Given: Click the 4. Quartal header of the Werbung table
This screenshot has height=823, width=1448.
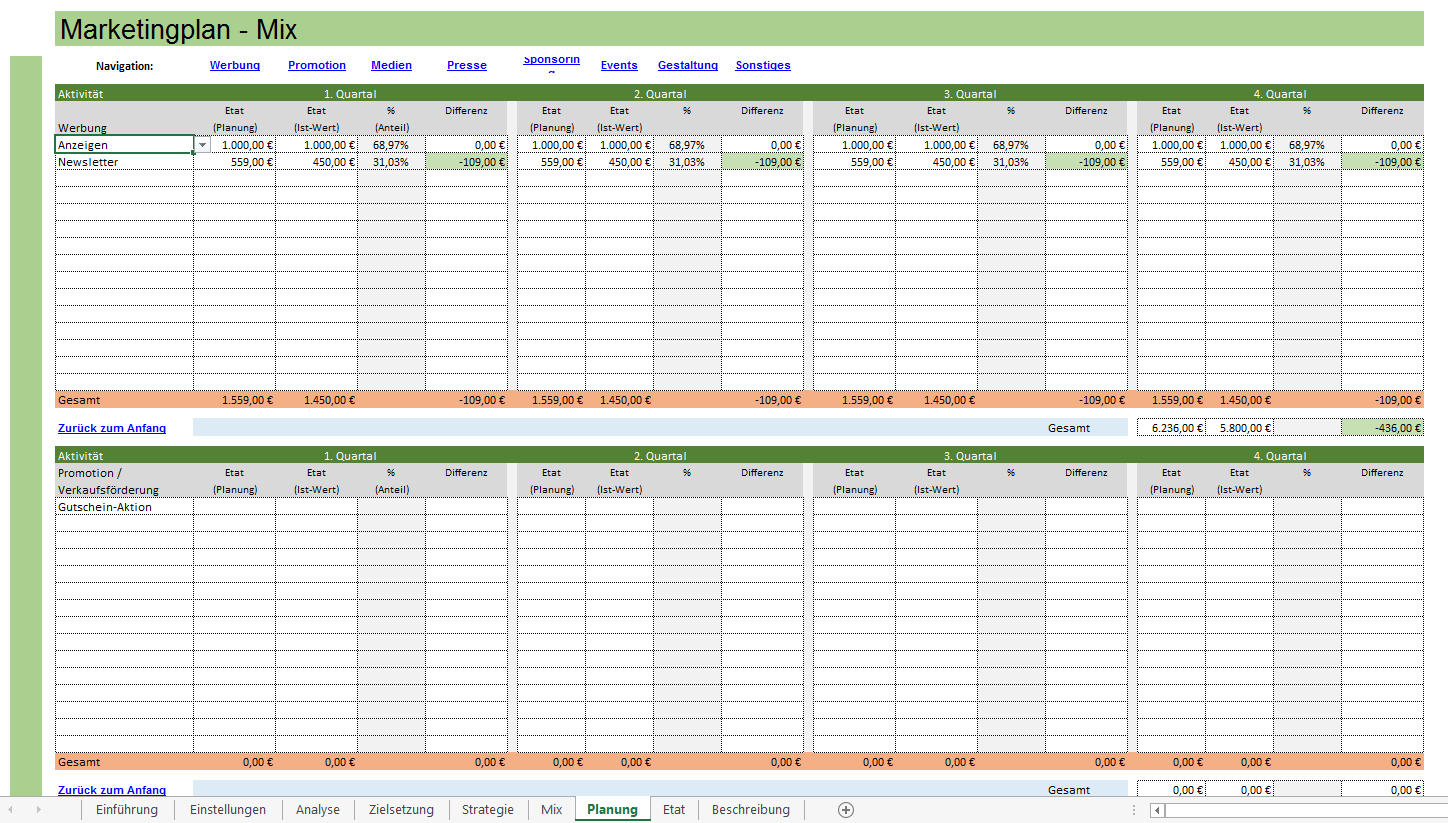Looking at the screenshot, I should coord(1280,94).
